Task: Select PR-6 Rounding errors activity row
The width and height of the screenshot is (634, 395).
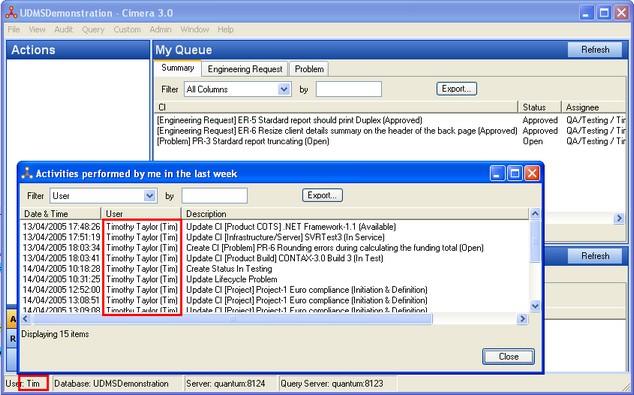Action: pyautogui.click(x=275, y=247)
